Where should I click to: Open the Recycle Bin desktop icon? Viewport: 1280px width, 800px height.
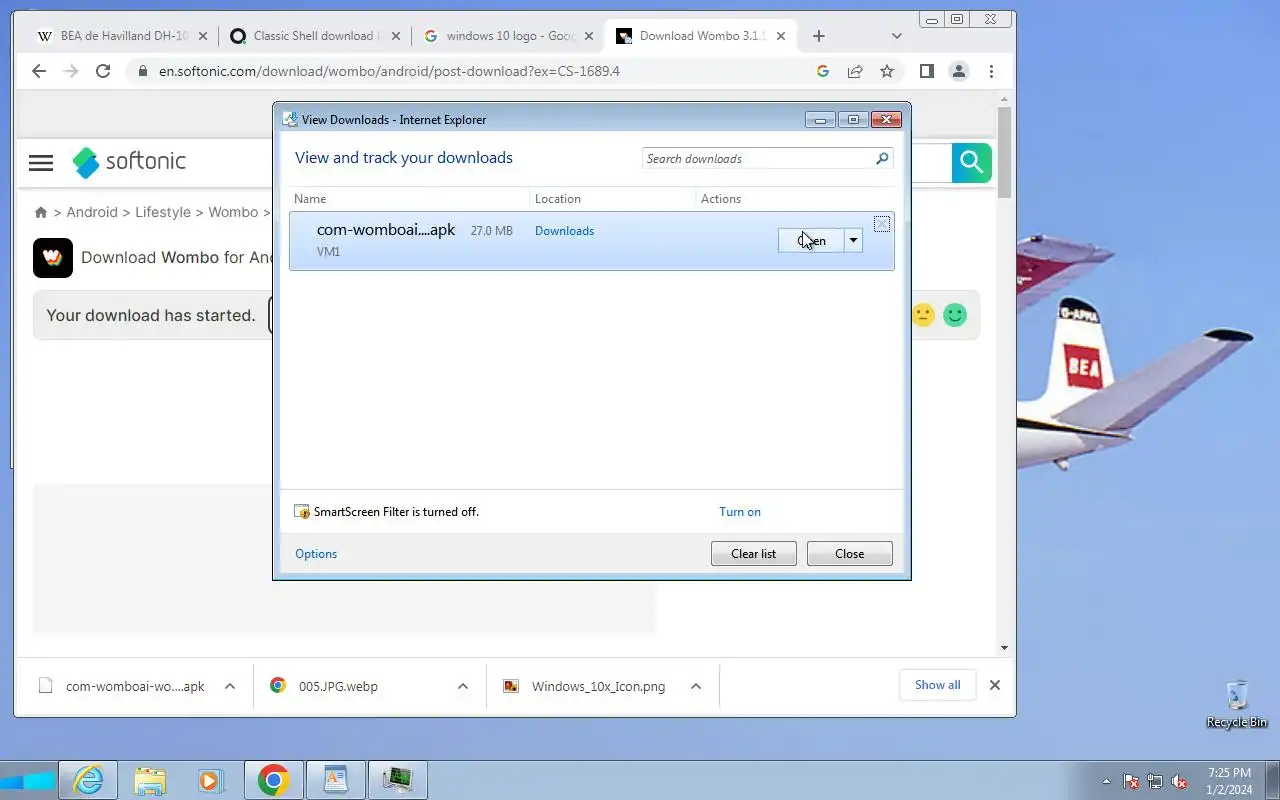(x=1237, y=704)
